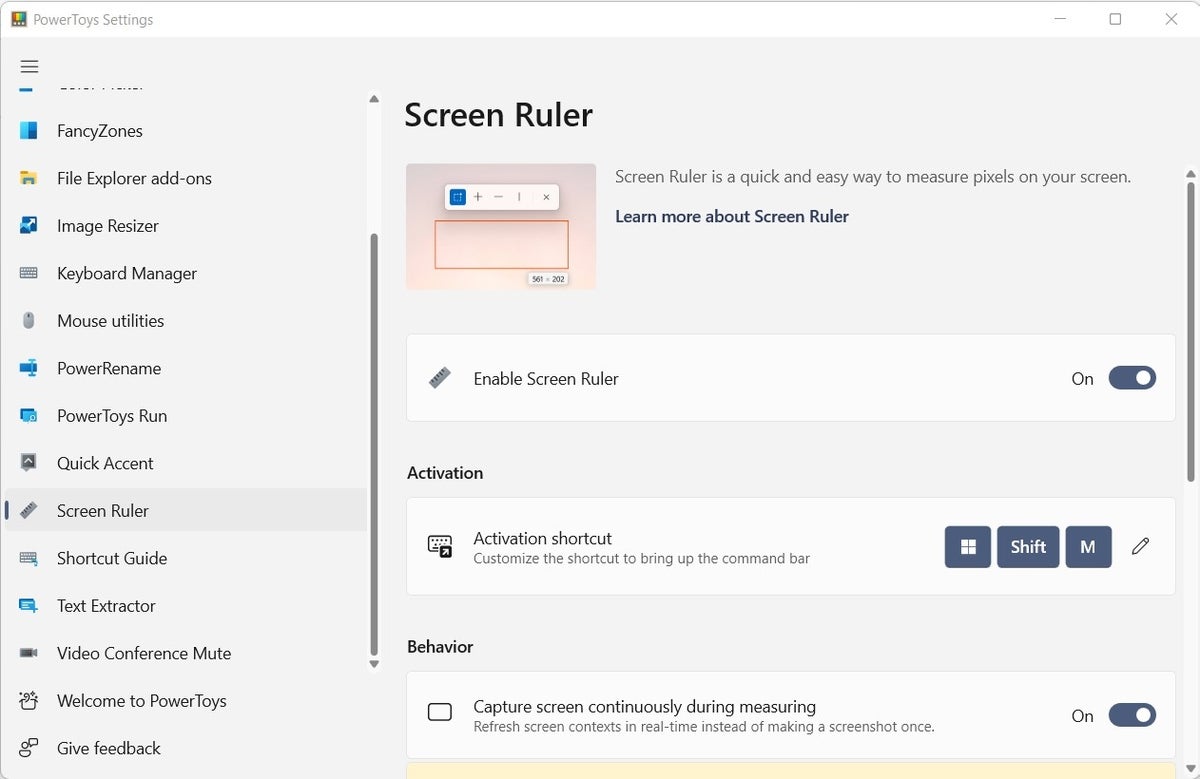The width and height of the screenshot is (1200, 779).
Task: Open the hamburger navigation menu
Action: (x=29, y=67)
